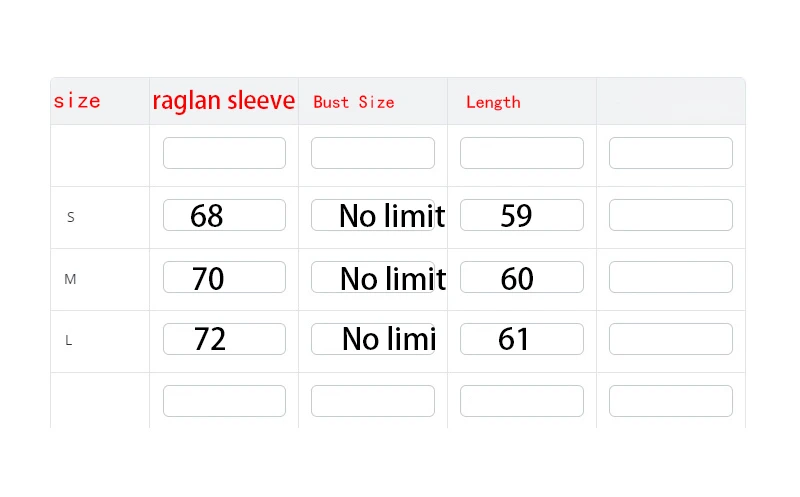Viewport: 800px width, 497px height.
Task: Click the raglan sleeve field for size S
Action: click(x=224, y=215)
